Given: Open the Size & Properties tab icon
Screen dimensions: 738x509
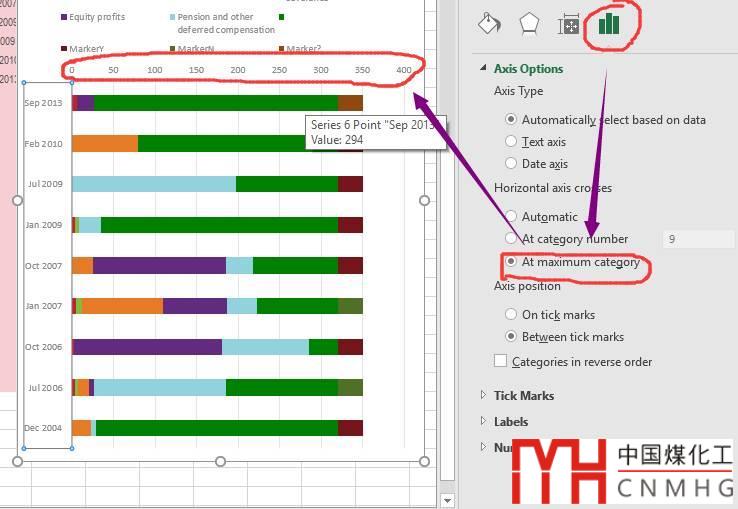Looking at the screenshot, I should 568,24.
